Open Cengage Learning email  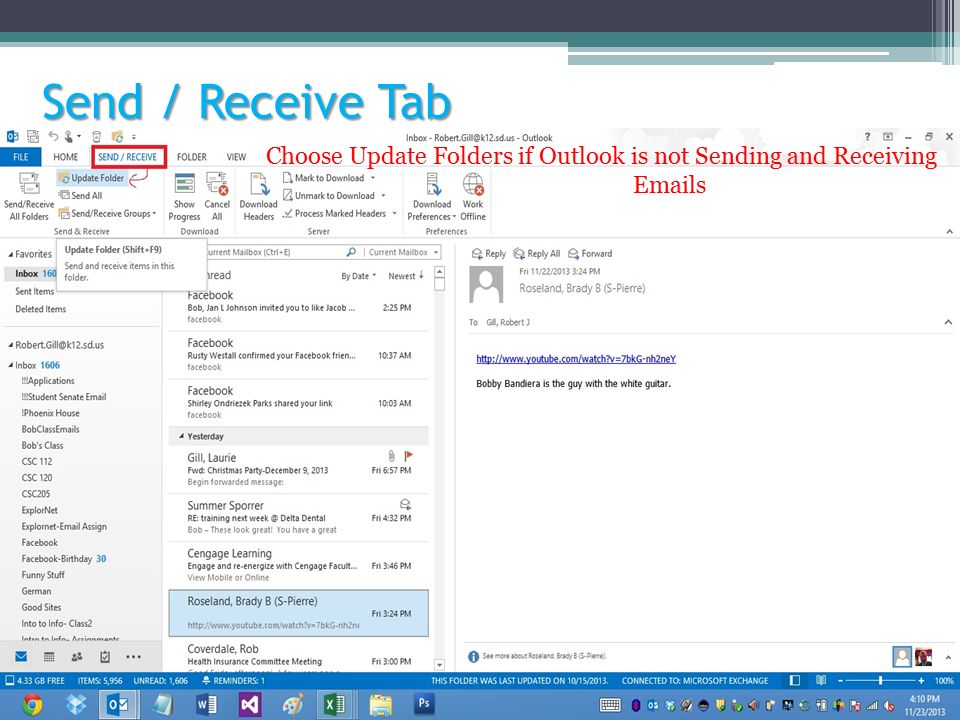299,565
